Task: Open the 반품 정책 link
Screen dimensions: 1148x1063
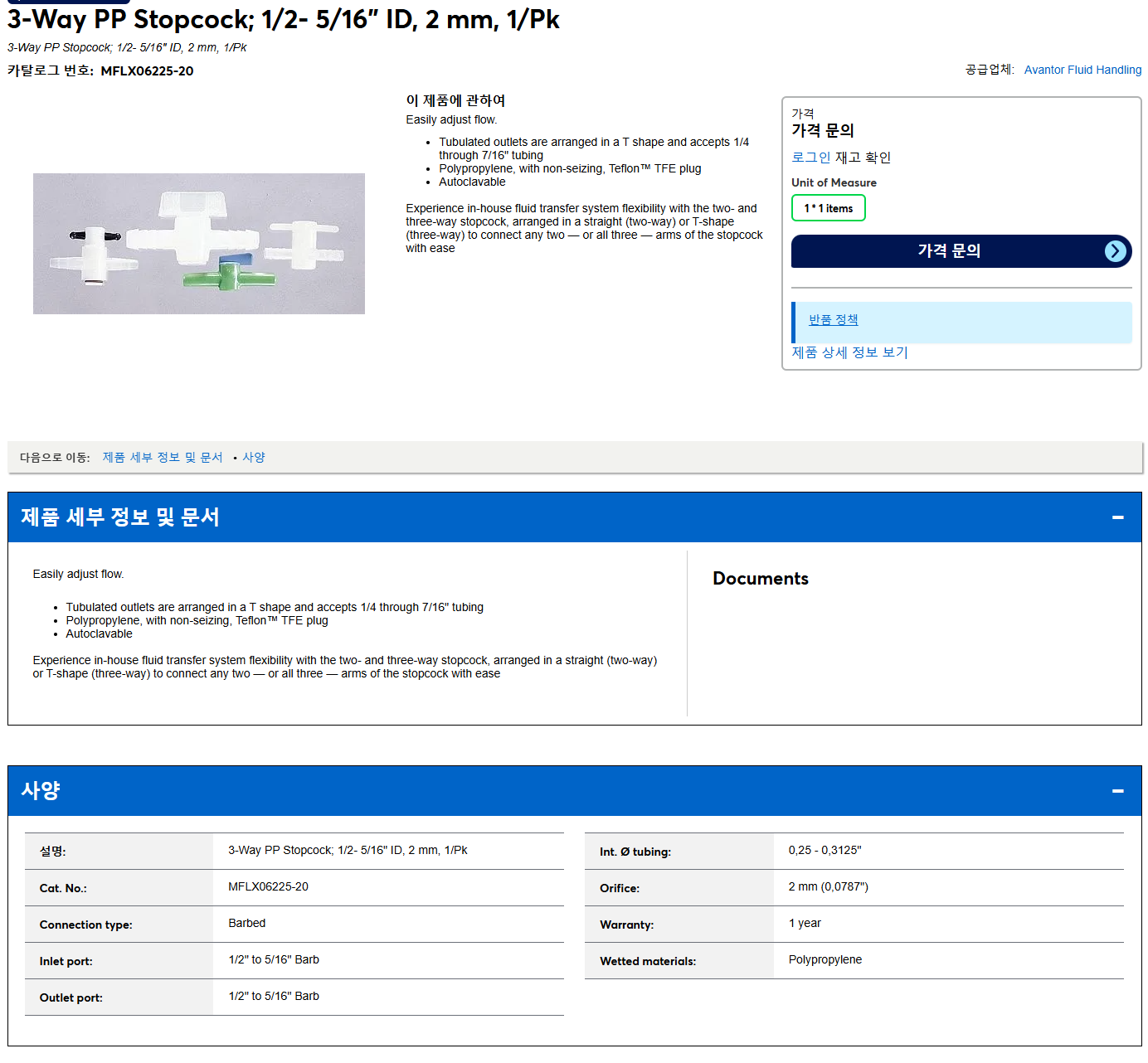Action: pos(833,320)
